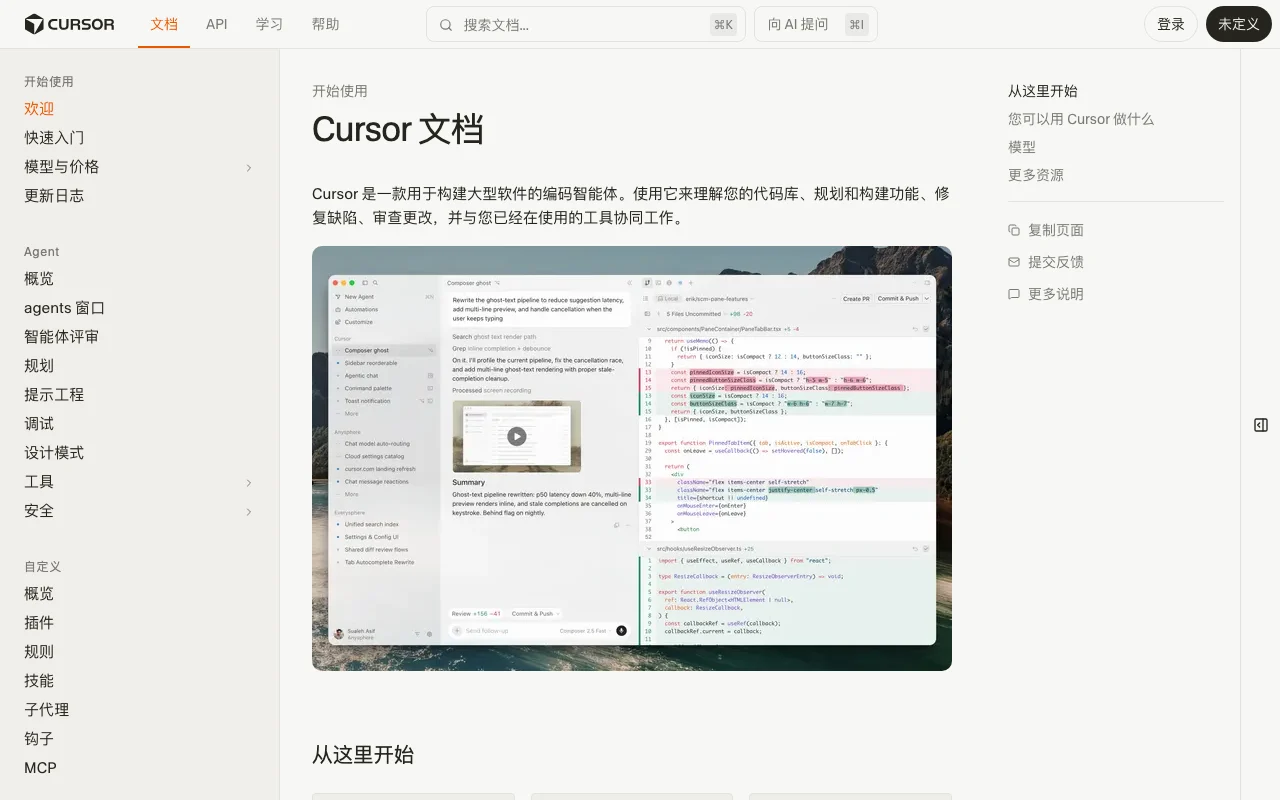Open 规则 sidebar link
This screenshot has width=1280, height=800.
pyautogui.click(x=39, y=652)
